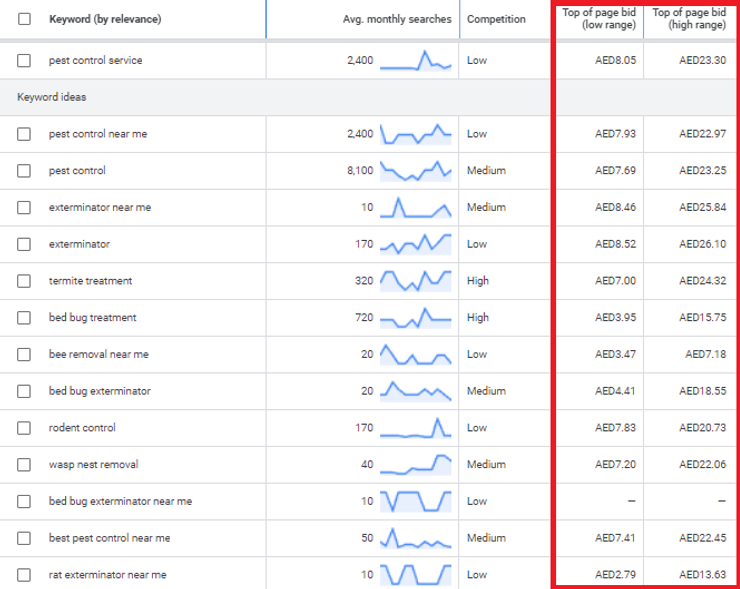Select the bee removal near me checkbox
740x589 pixels.
(x=24, y=354)
